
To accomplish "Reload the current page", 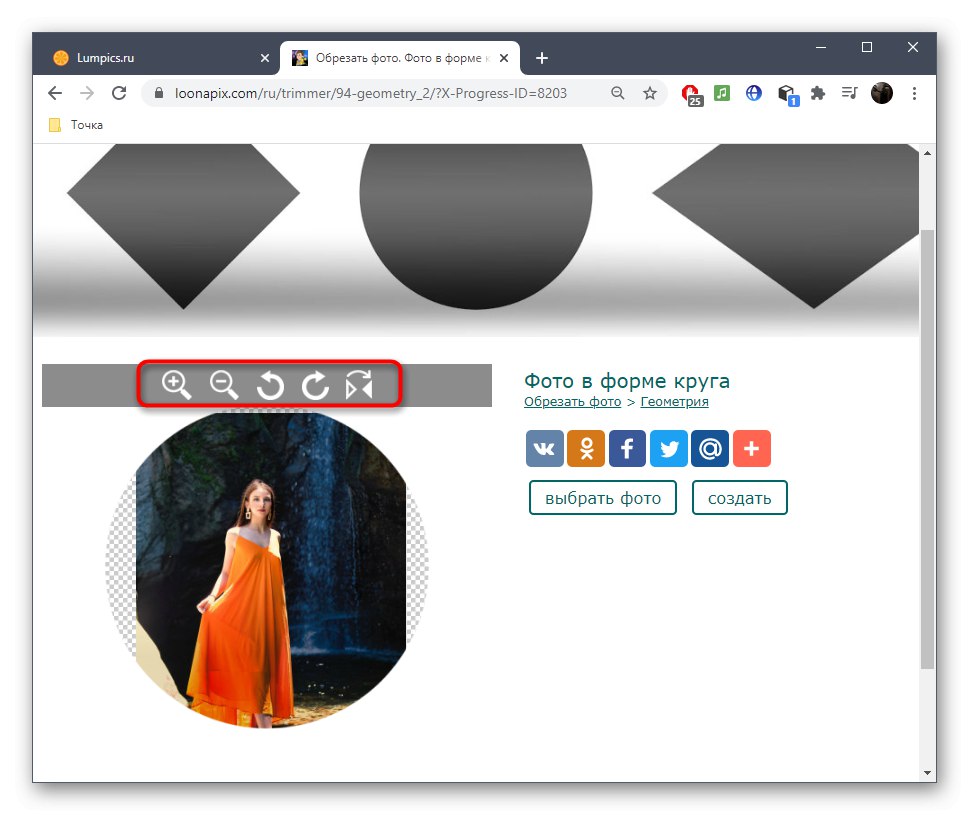I will pos(119,93).
